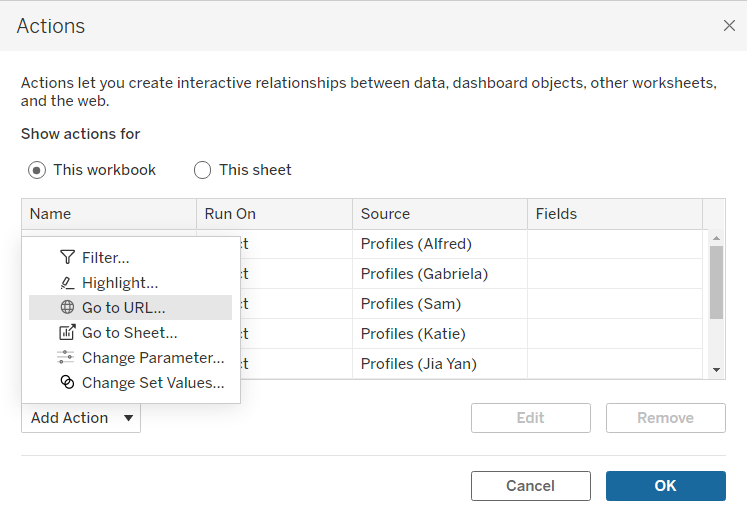The image size is (747, 521).
Task: Choose Go to Sheet... menu entry
Action: [129, 333]
